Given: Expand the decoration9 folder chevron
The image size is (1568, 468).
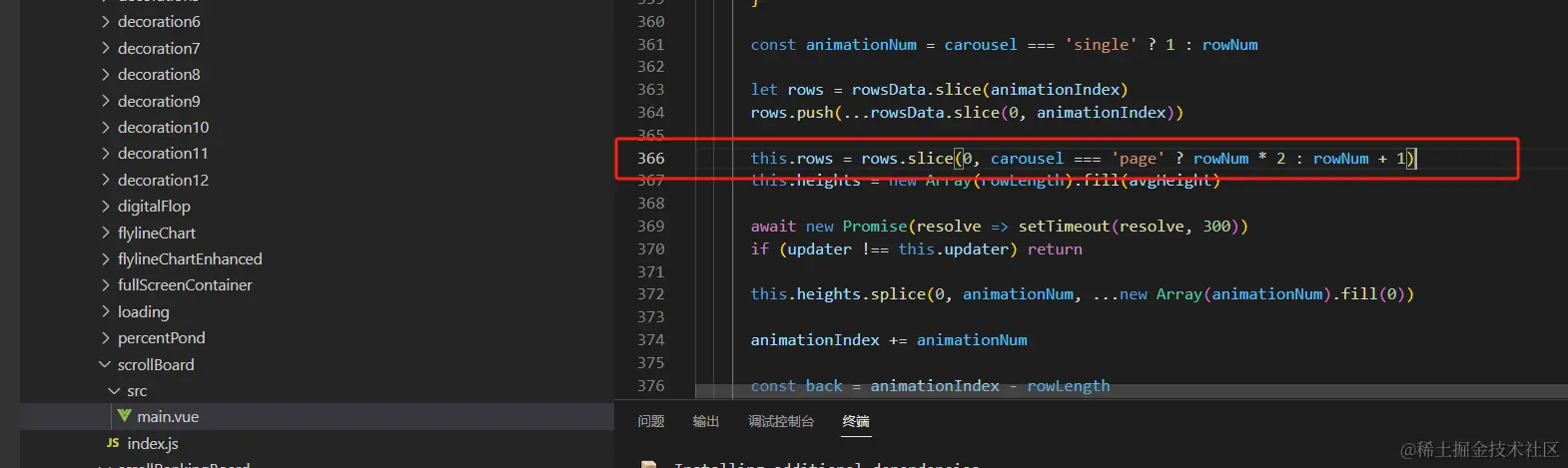Looking at the screenshot, I should click(106, 101).
